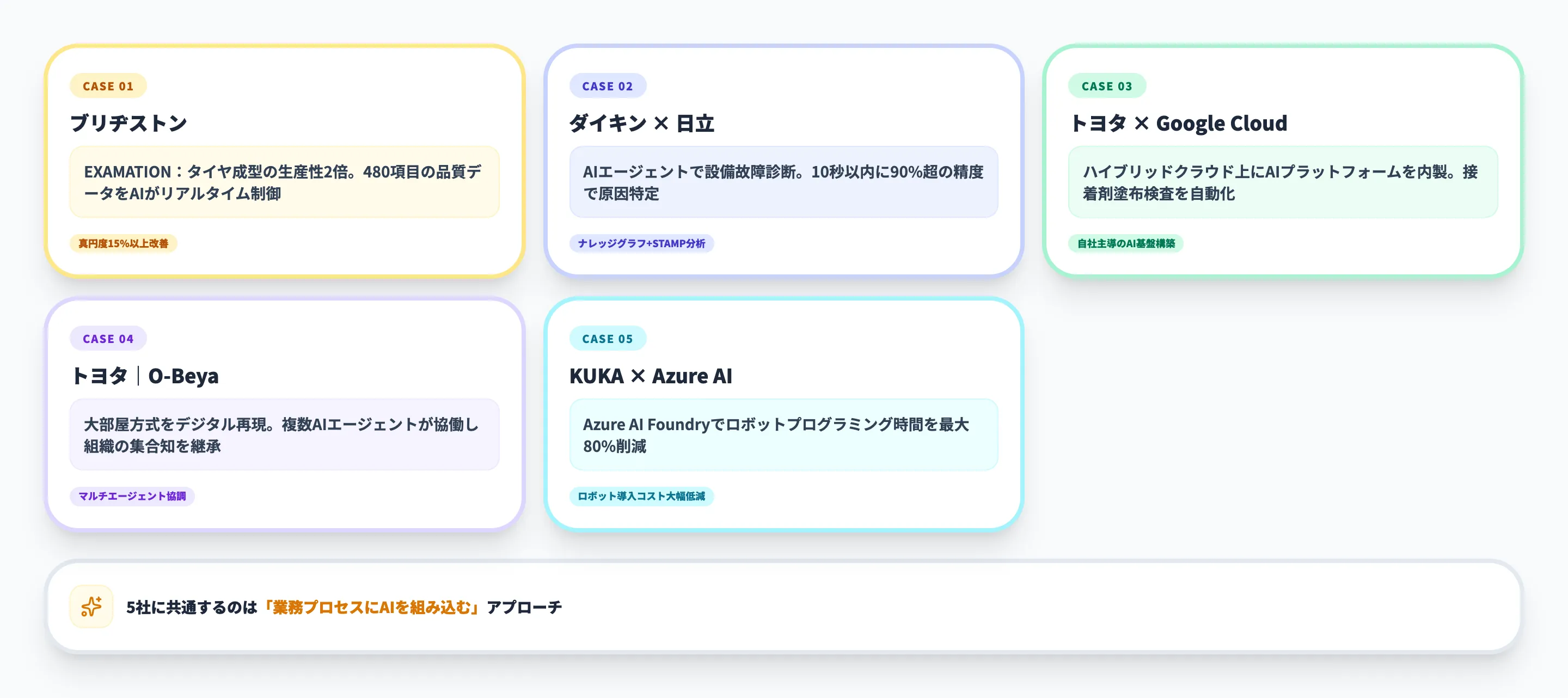The height and width of the screenshot is (698, 1568).
Task: Select the CASE 01 badge
Action: (x=108, y=86)
